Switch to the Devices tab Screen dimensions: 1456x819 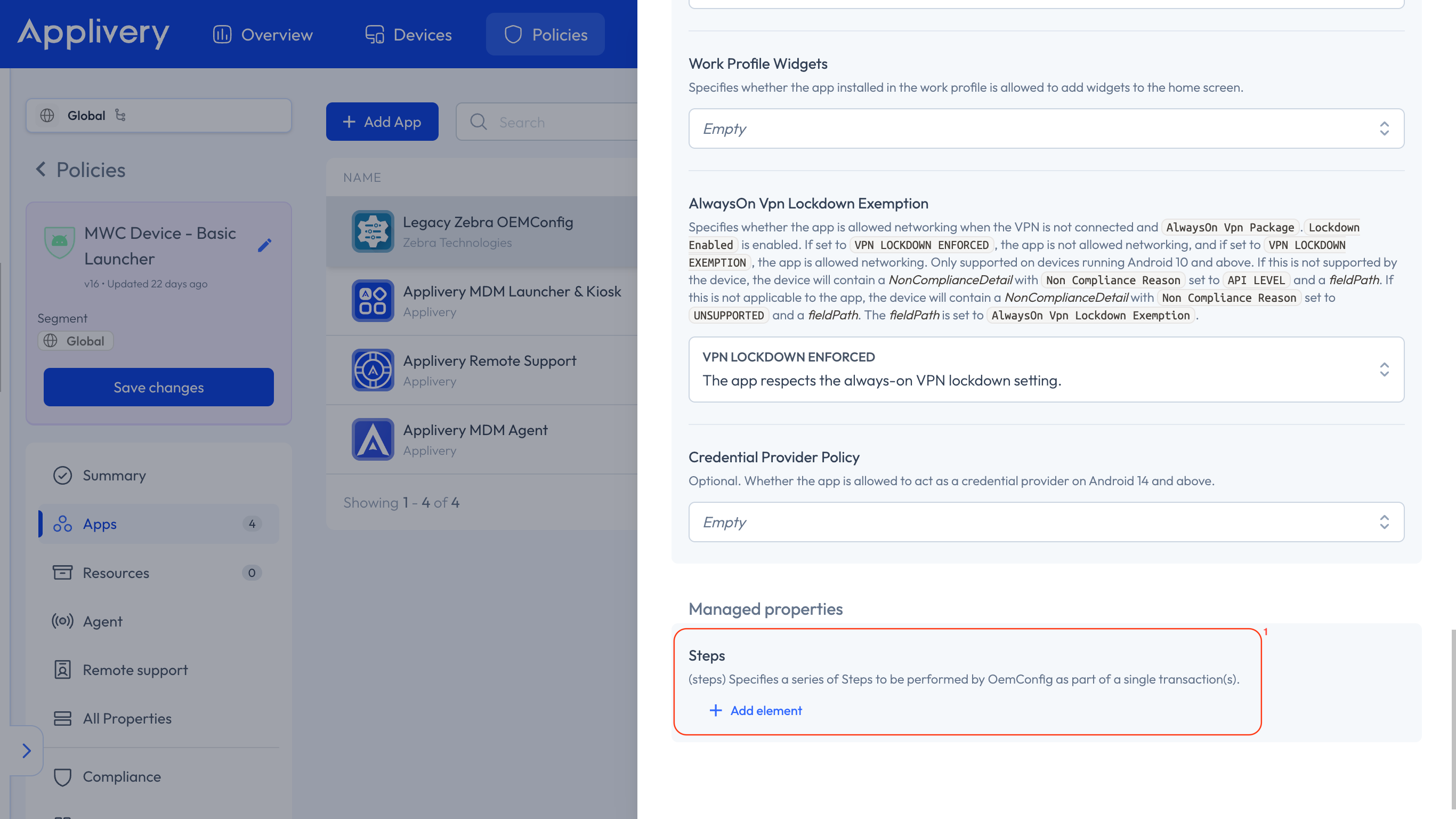408,35
